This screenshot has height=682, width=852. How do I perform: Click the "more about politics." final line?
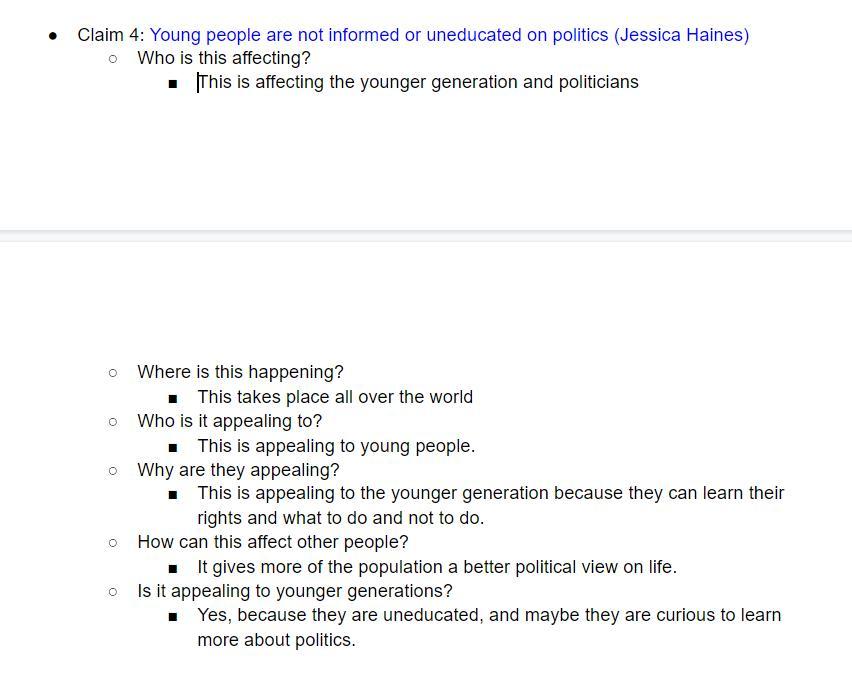[x=276, y=640]
